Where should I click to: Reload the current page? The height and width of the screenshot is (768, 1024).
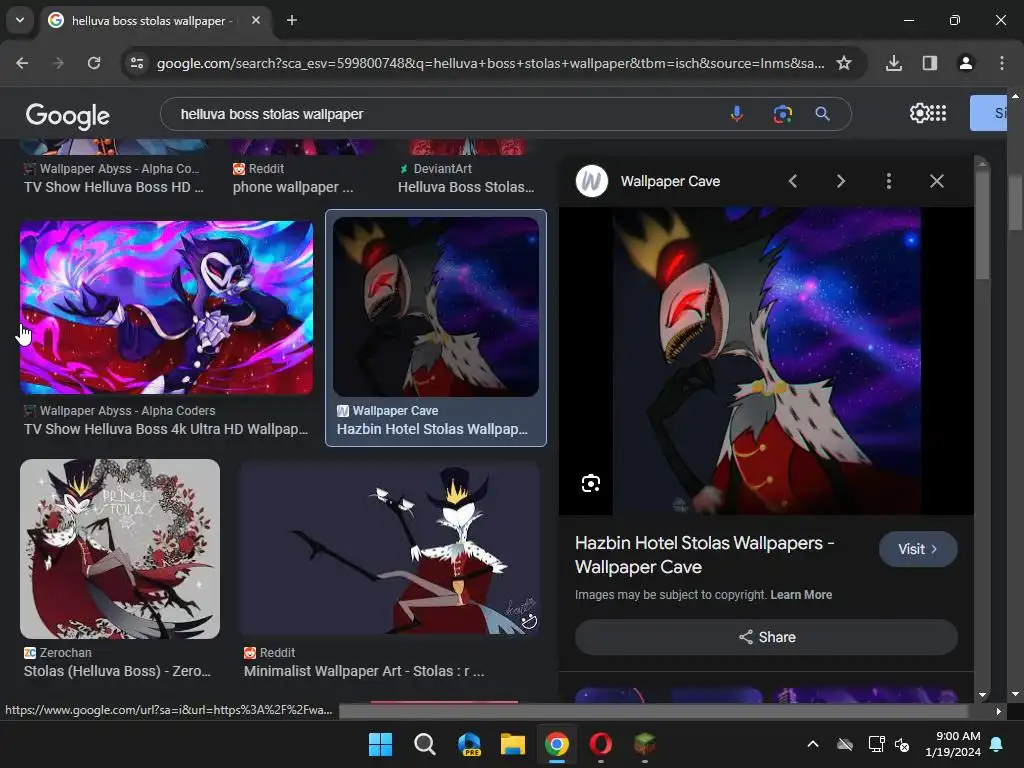[94, 63]
